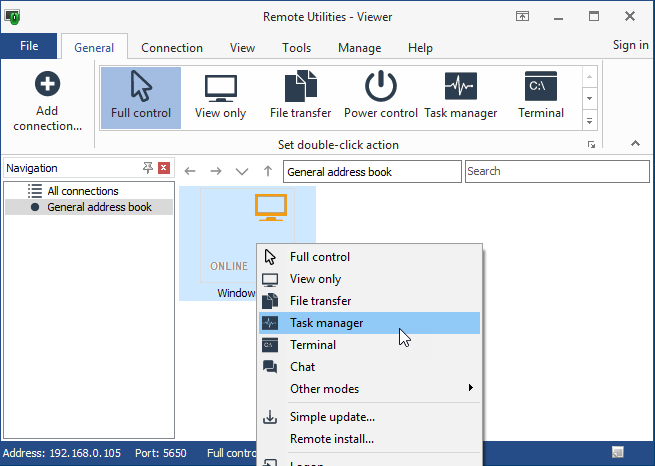Screen dimensions: 655x466
Task: Go back with the left arrow
Action: coord(190,171)
